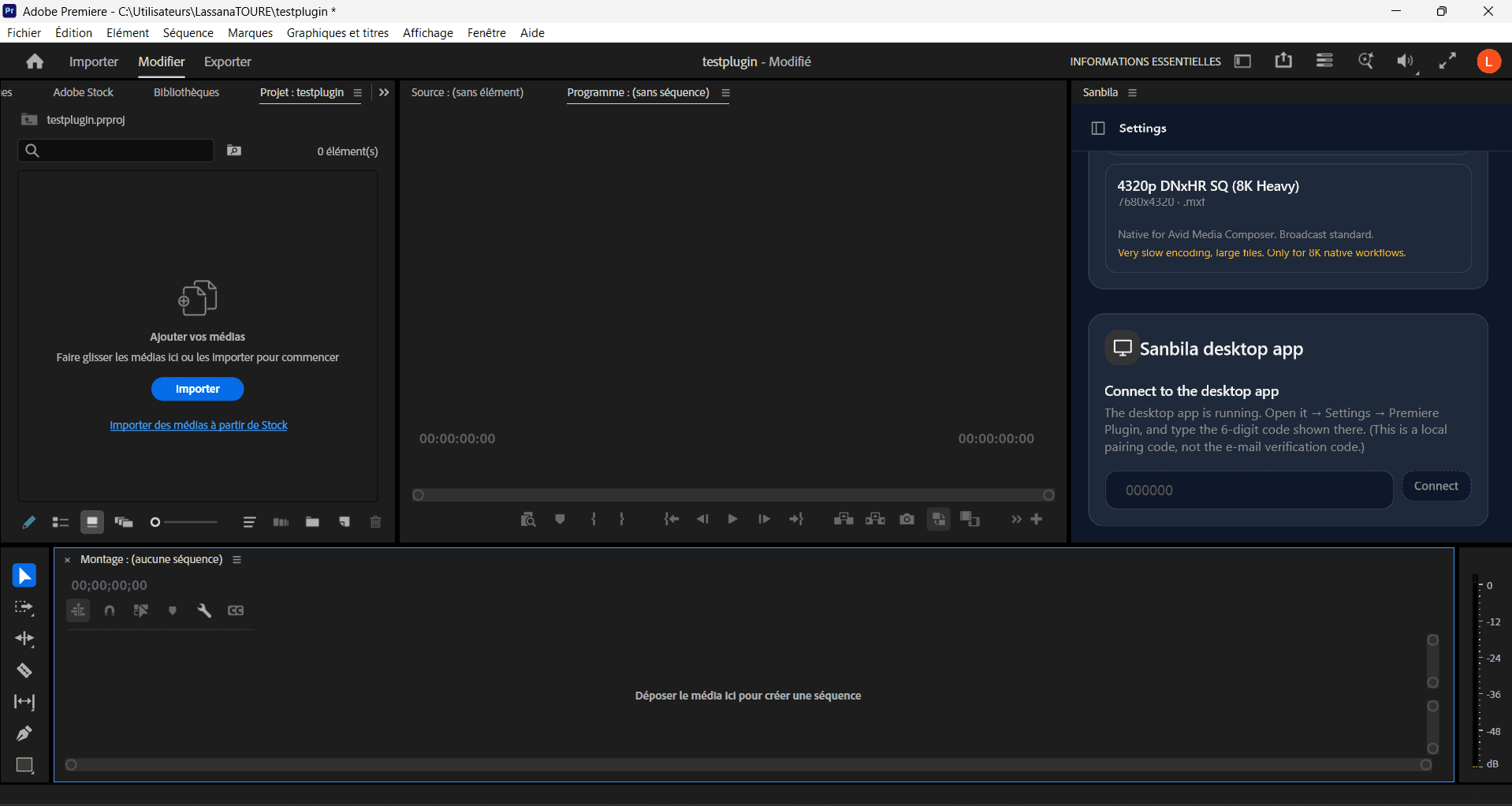The image size is (1512, 806).
Task: Open Project testplugin panel menu
Action: [x=358, y=93]
